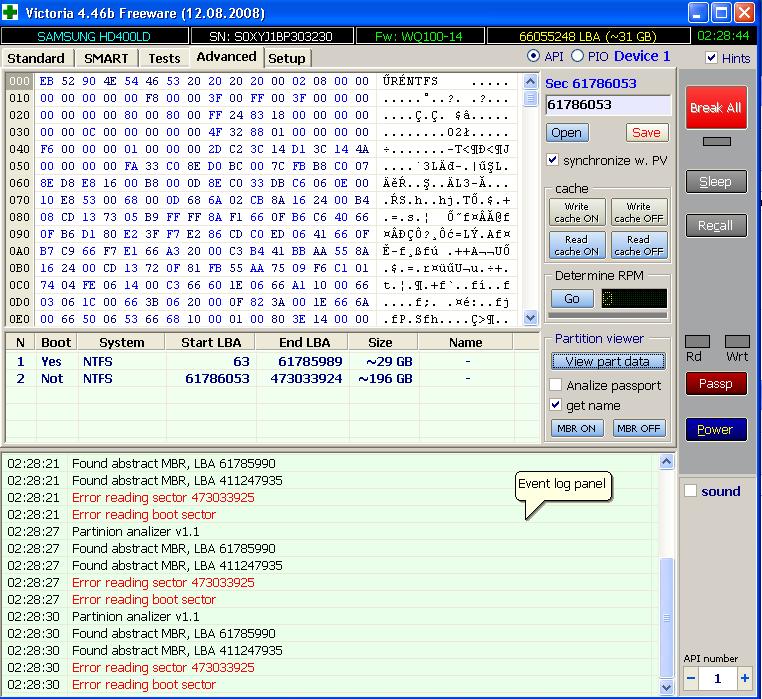Screen dimensions: 762x699
Task: Click the Victoria green cross title icon
Action: (x=10, y=12)
